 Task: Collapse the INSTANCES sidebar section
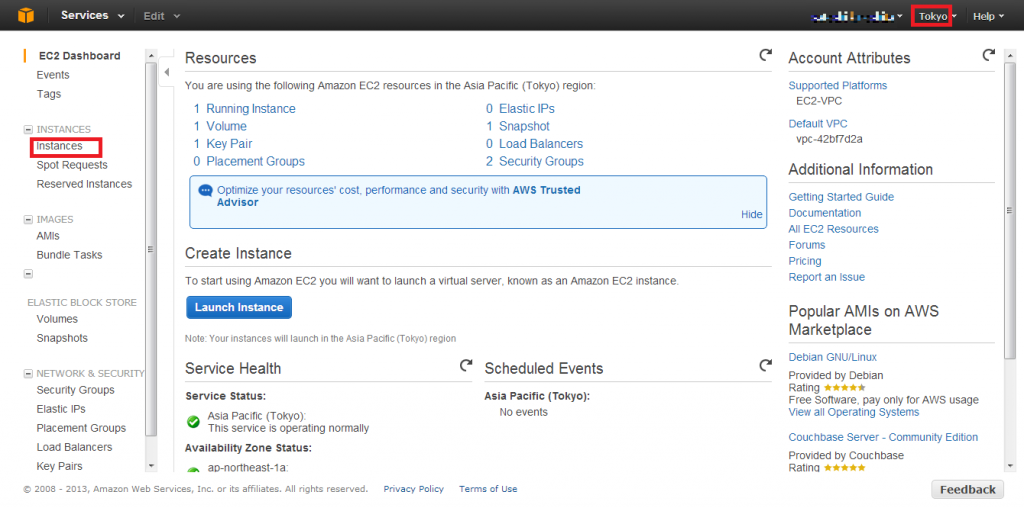coord(28,129)
